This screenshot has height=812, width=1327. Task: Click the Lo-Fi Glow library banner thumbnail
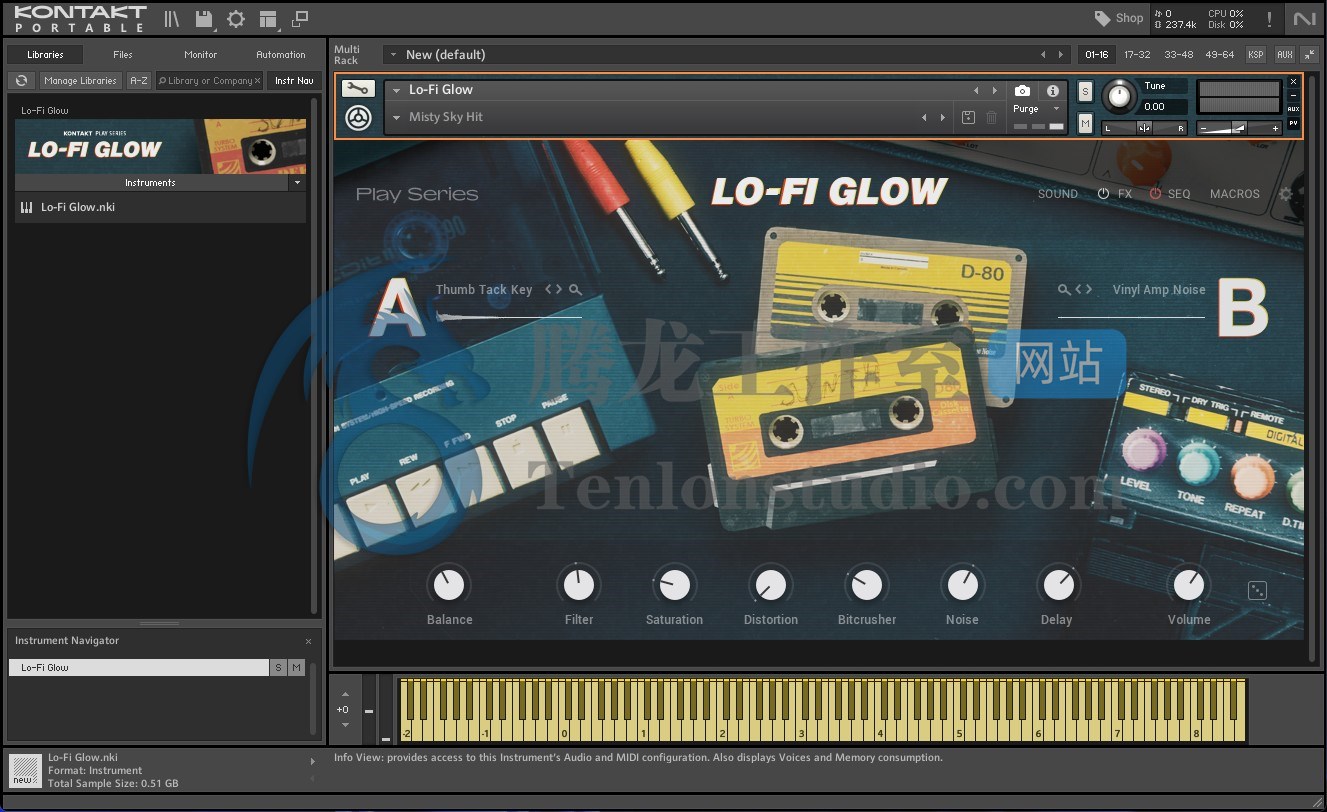coord(160,147)
